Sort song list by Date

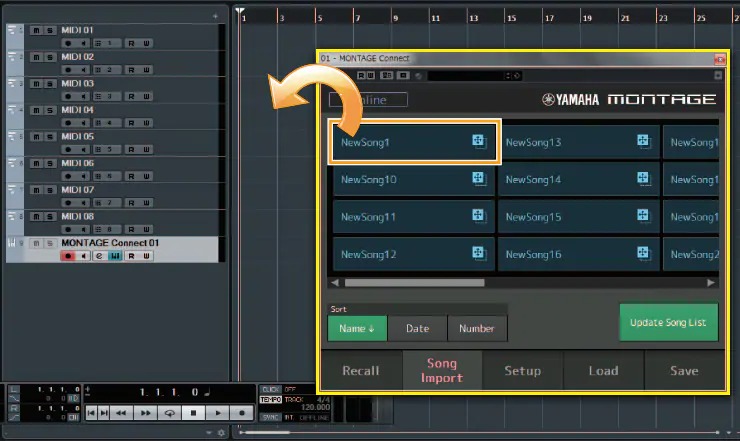pyautogui.click(x=418, y=328)
